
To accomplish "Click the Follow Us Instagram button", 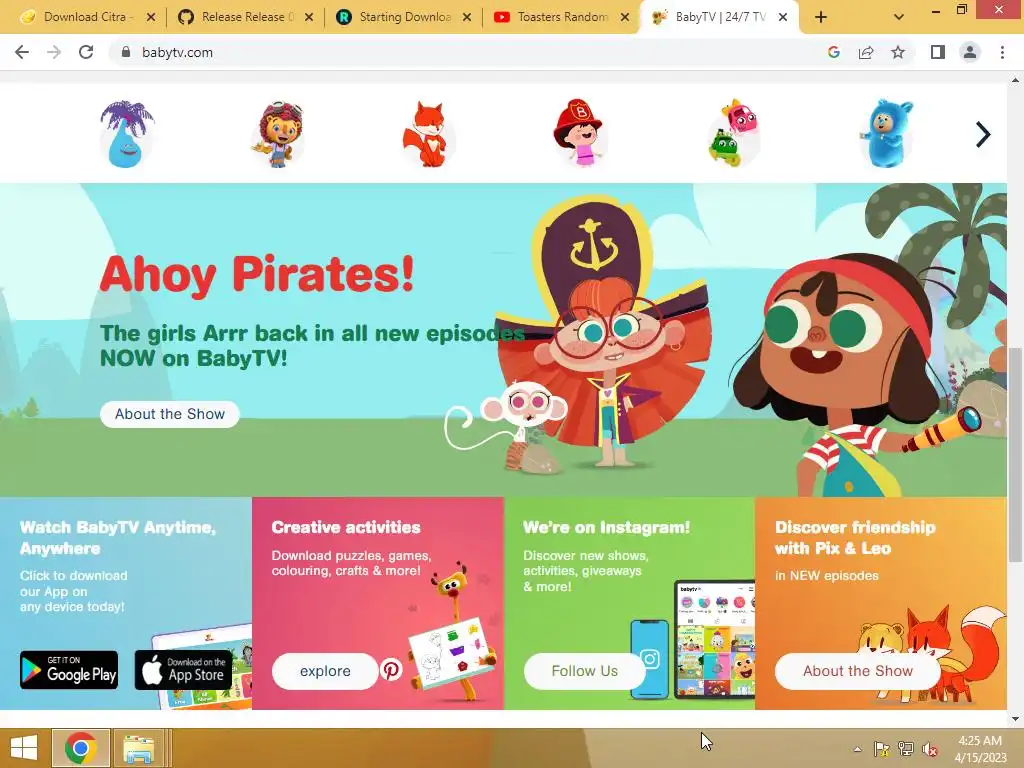I will (x=584, y=671).
